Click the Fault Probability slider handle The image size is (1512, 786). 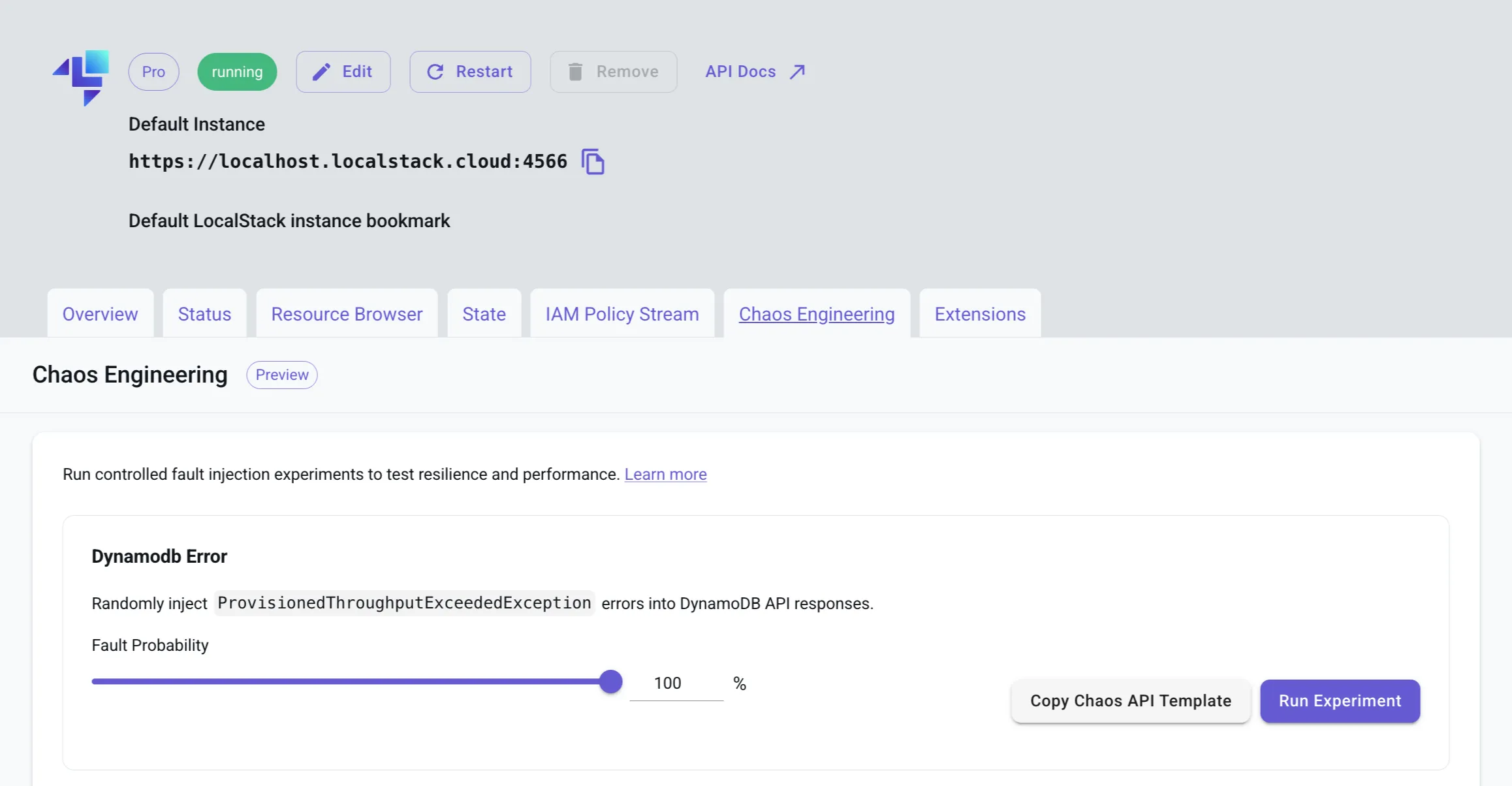click(x=611, y=681)
